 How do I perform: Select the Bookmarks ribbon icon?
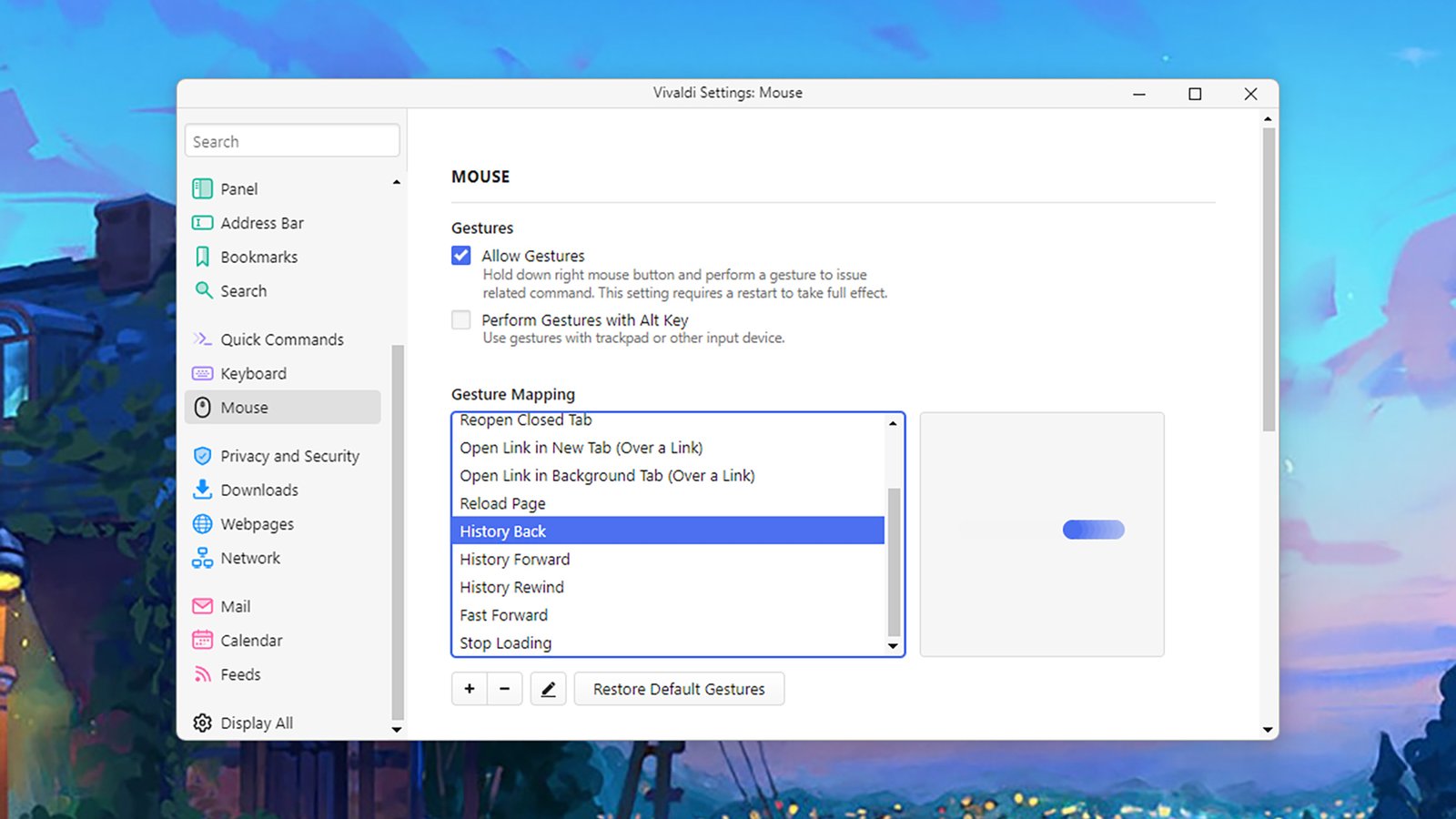[203, 257]
